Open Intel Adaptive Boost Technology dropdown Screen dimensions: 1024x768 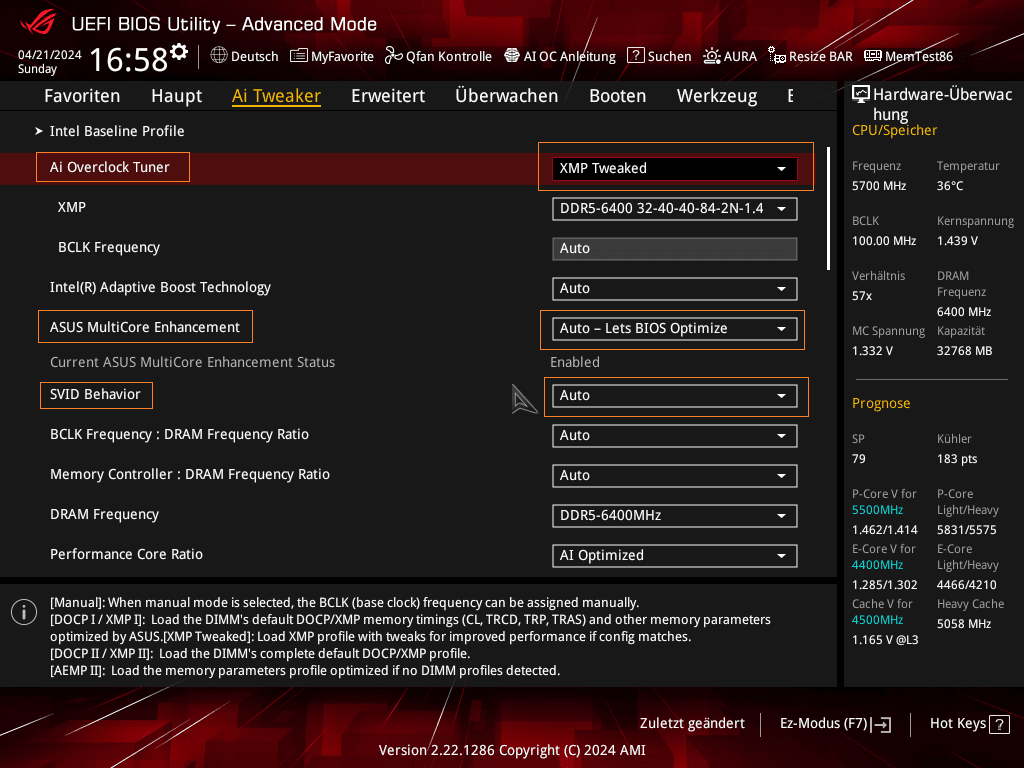[675, 289]
